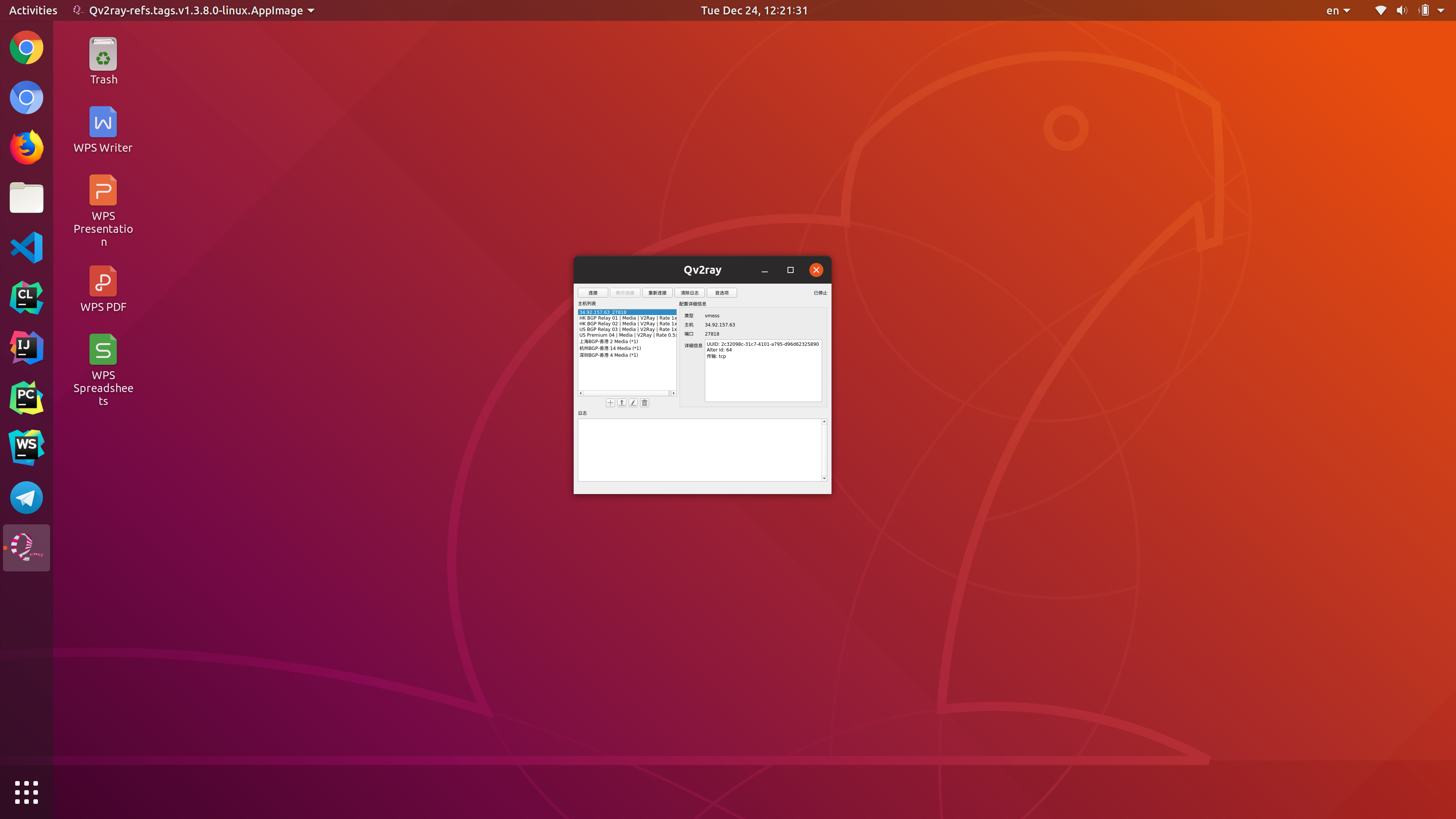Open Google Chrome from the dock
The height and width of the screenshot is (819, 1456).
[26, 47]
